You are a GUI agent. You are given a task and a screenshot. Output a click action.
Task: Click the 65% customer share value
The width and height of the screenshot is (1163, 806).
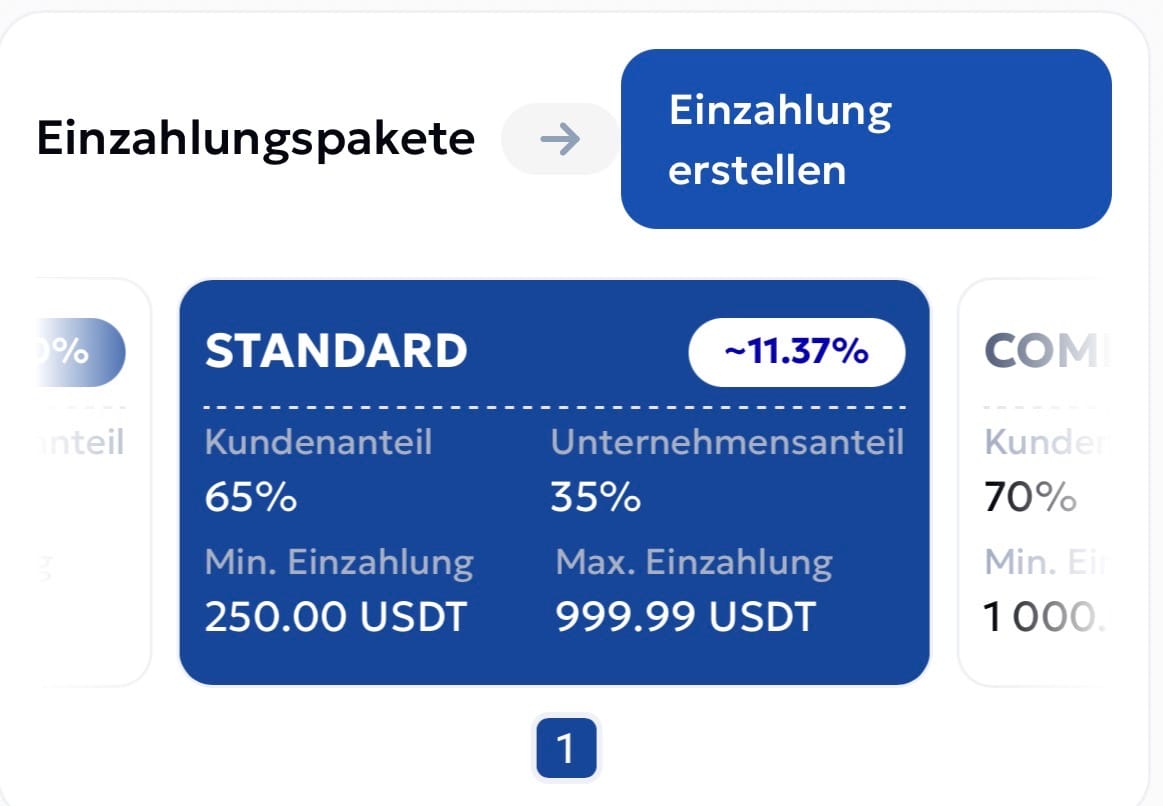[251, 497]
